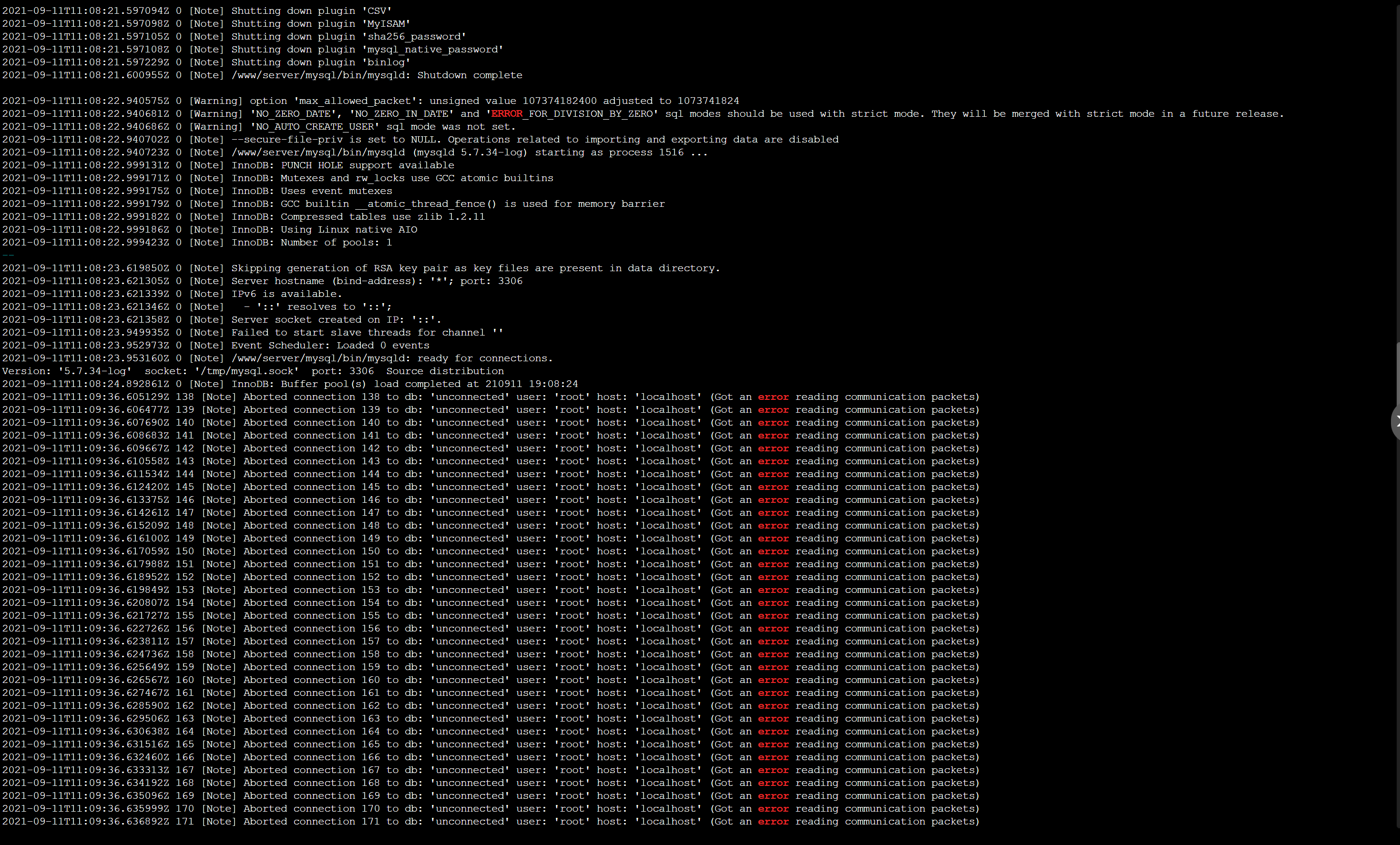This screenshot has height=845, width=1400.
Task: Click the scrollbar track above the thumb
Action: coord(1398,171)
